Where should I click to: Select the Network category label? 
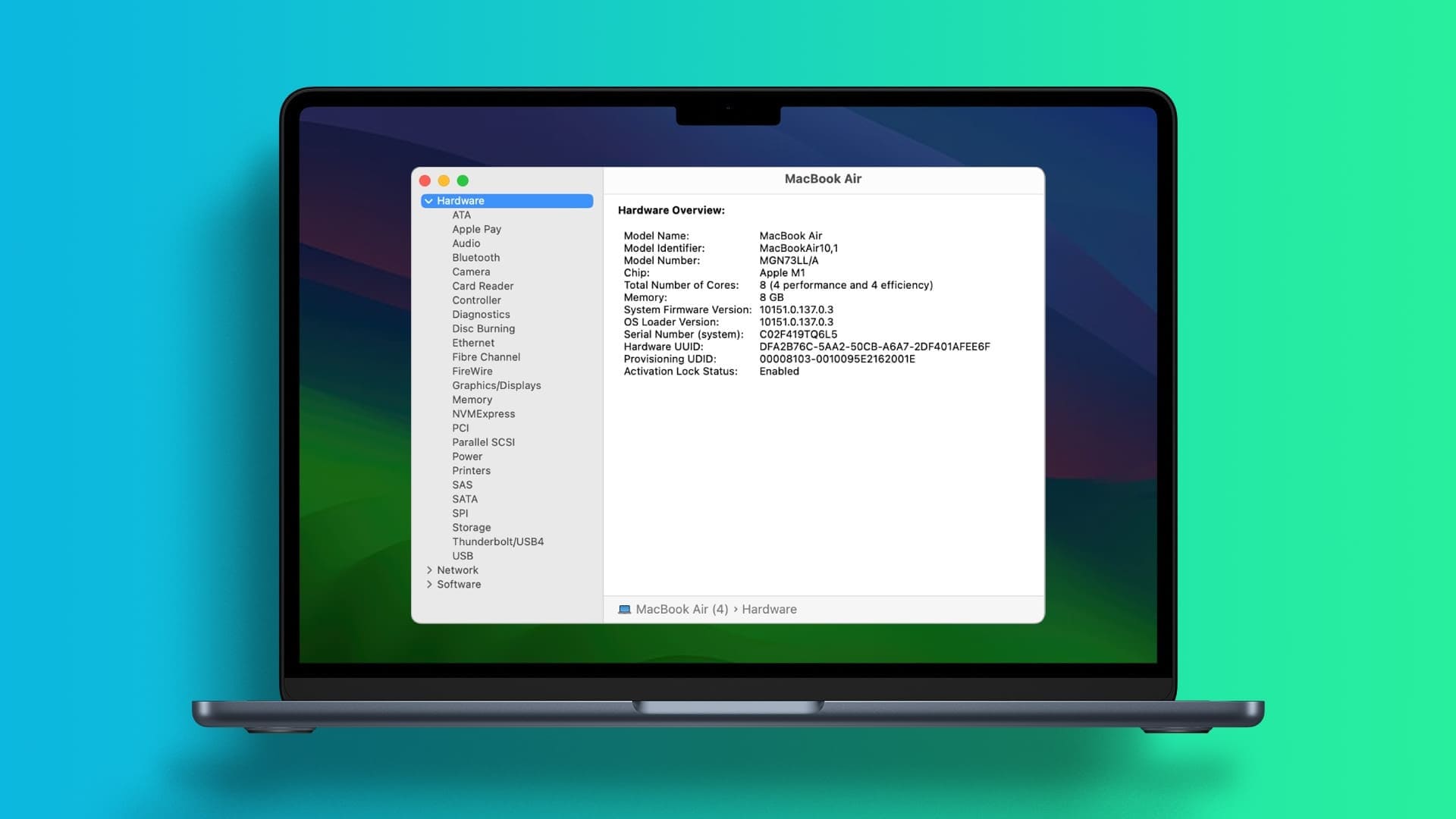tap(457, 570)
